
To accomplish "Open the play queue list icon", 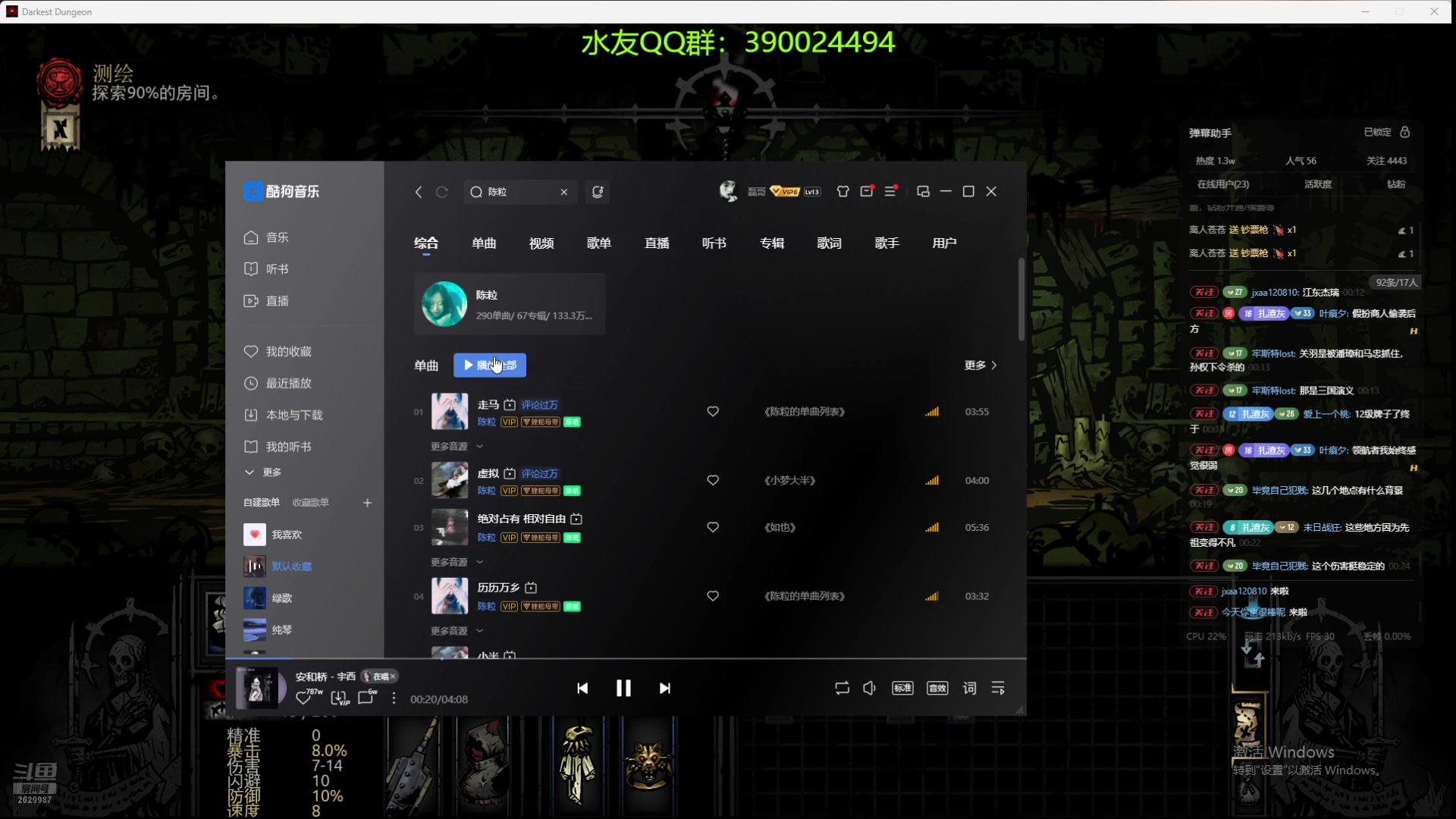I will coord(998,688).
